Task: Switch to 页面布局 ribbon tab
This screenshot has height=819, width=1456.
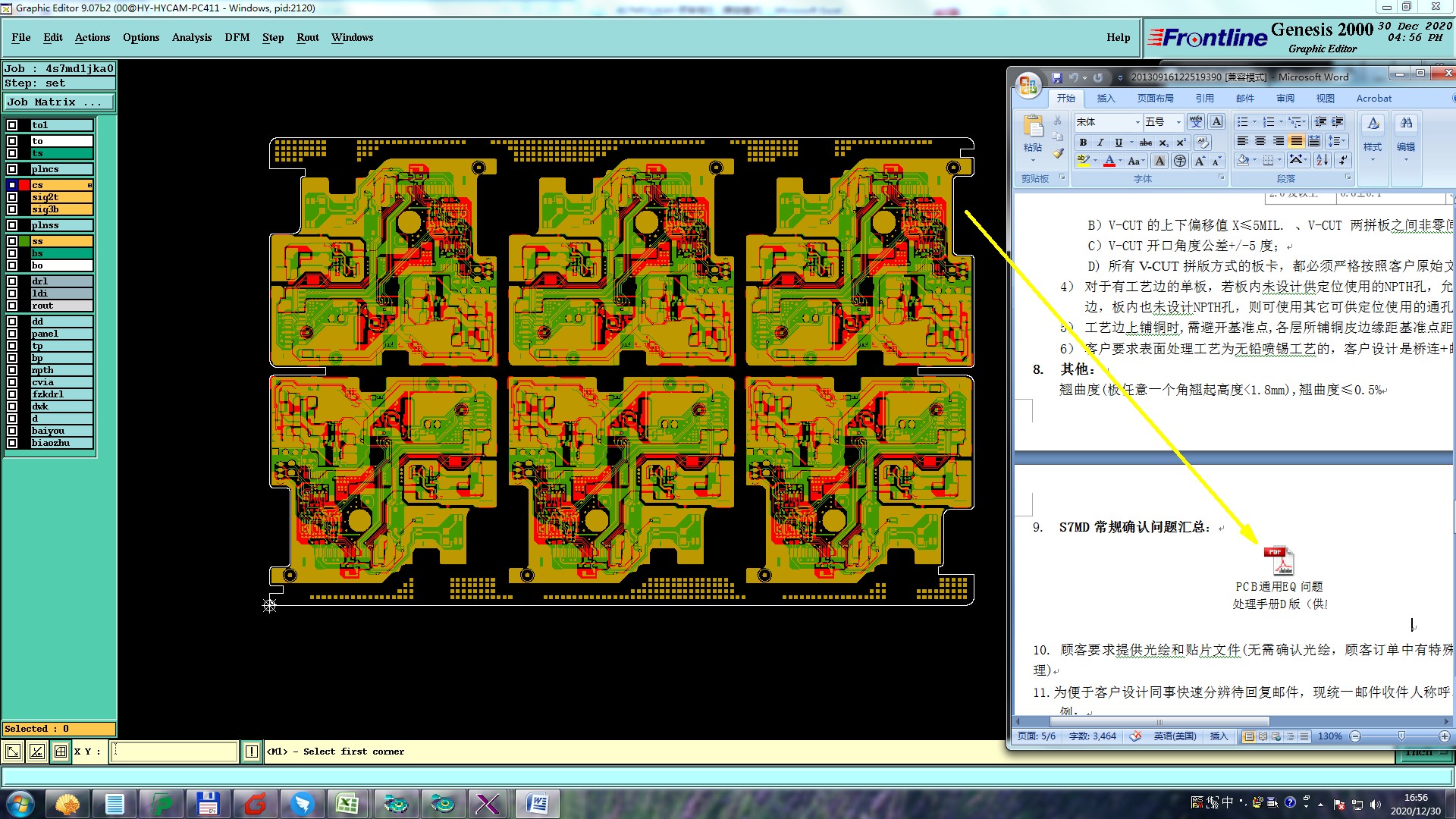Action: coord(1155,99)
